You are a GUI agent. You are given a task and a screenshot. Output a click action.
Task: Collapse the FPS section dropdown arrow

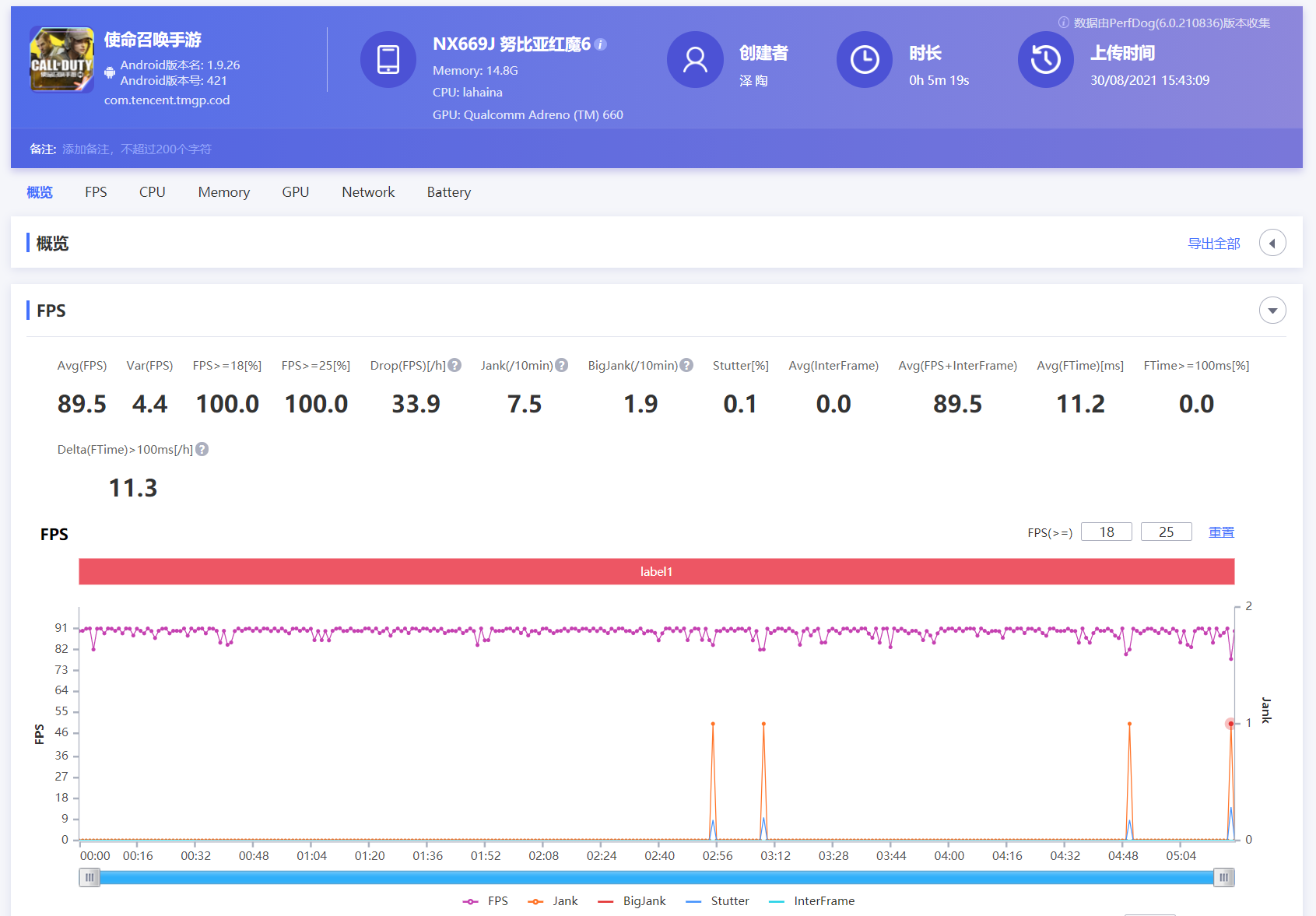[1272, 311]
